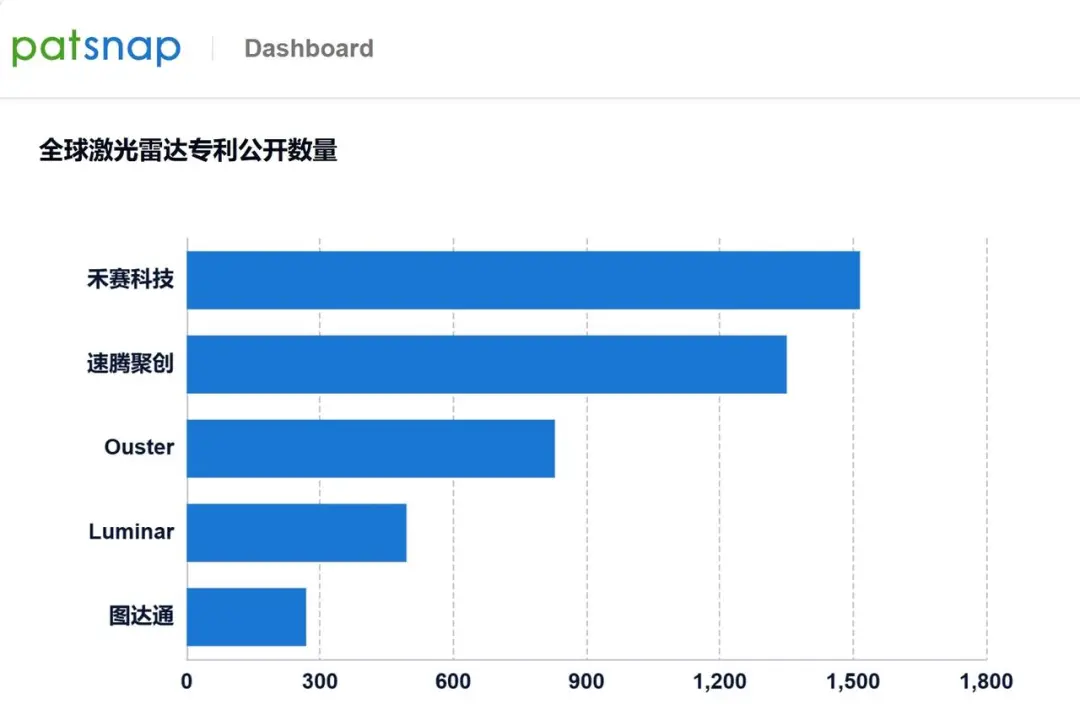This screenshot has height=726, width=1080.
Task: Open the Dashboard header link
Action: click(x=309, y=48)
